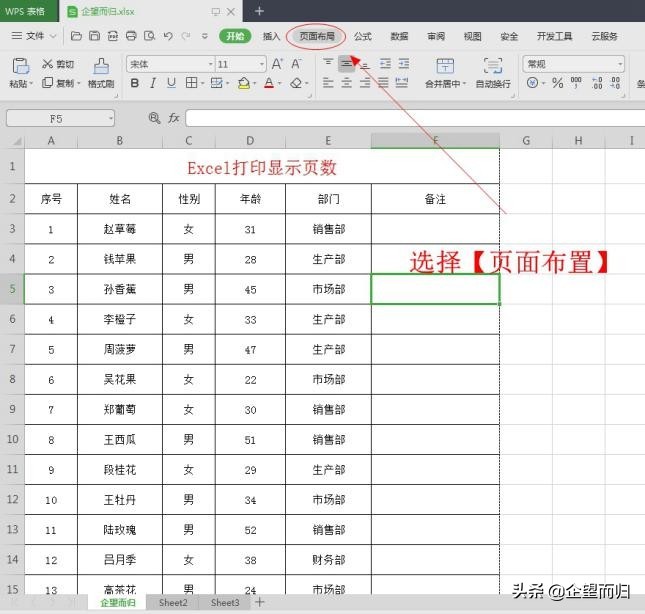Expand the quick access toolbar customize arrow
Viewport: 645px width, 614px height.
[x=204, y=36]
